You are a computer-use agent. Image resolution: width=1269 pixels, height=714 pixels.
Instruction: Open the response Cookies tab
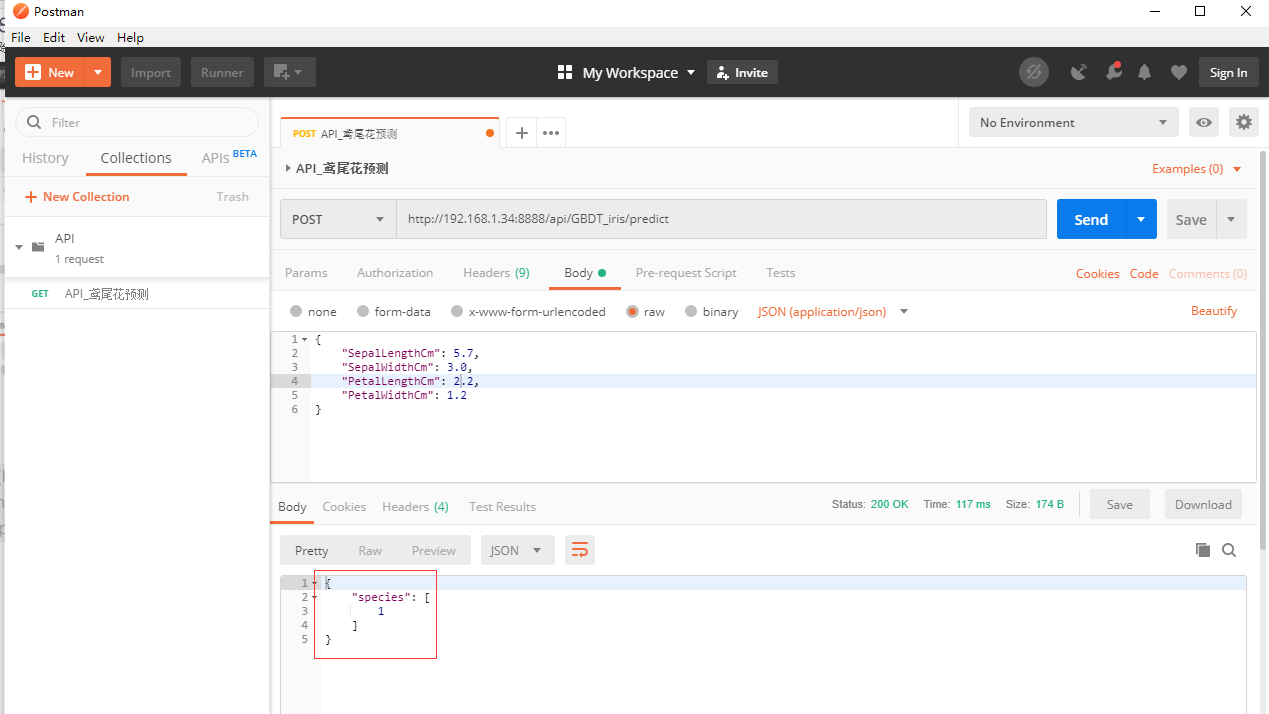(344, 507)
